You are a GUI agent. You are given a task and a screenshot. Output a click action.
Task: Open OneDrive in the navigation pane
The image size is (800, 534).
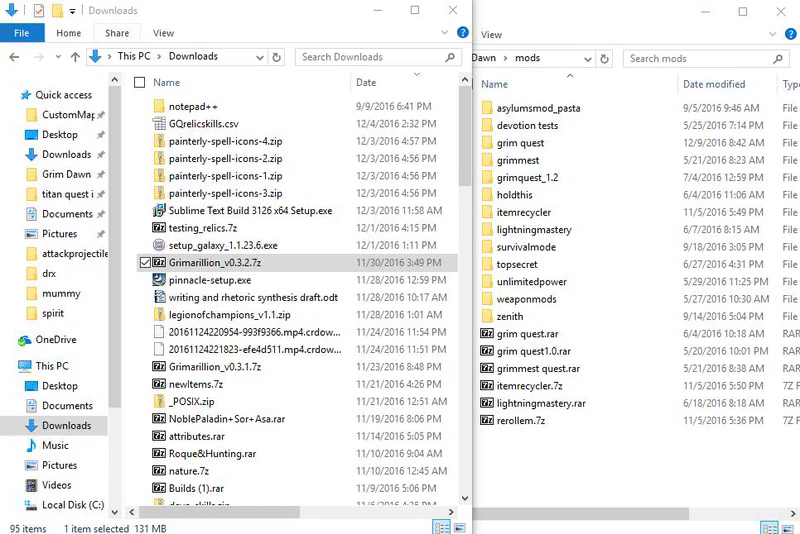(x=47, y=340)
